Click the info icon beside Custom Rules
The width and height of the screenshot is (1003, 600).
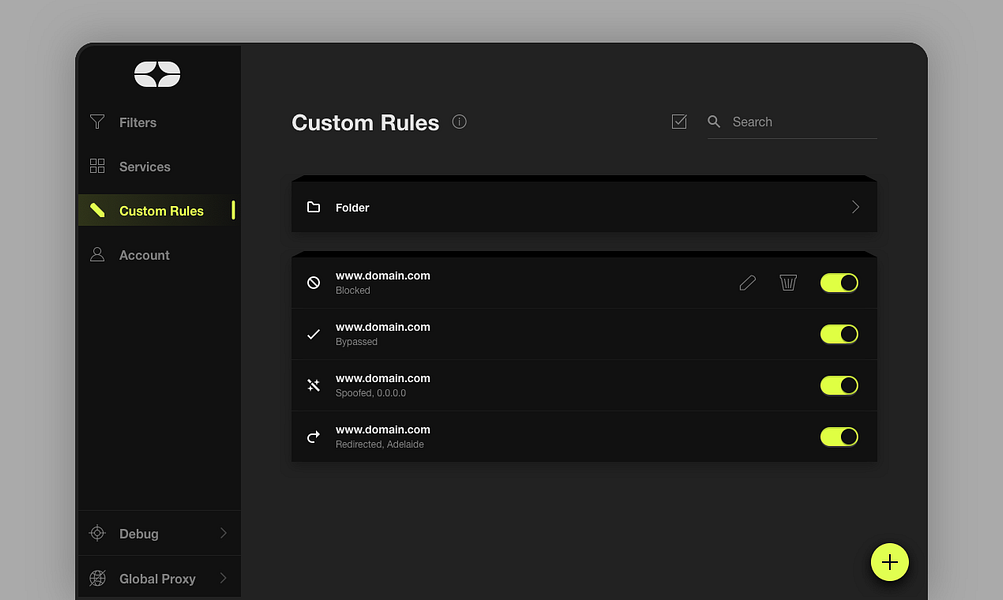point(459,122)
